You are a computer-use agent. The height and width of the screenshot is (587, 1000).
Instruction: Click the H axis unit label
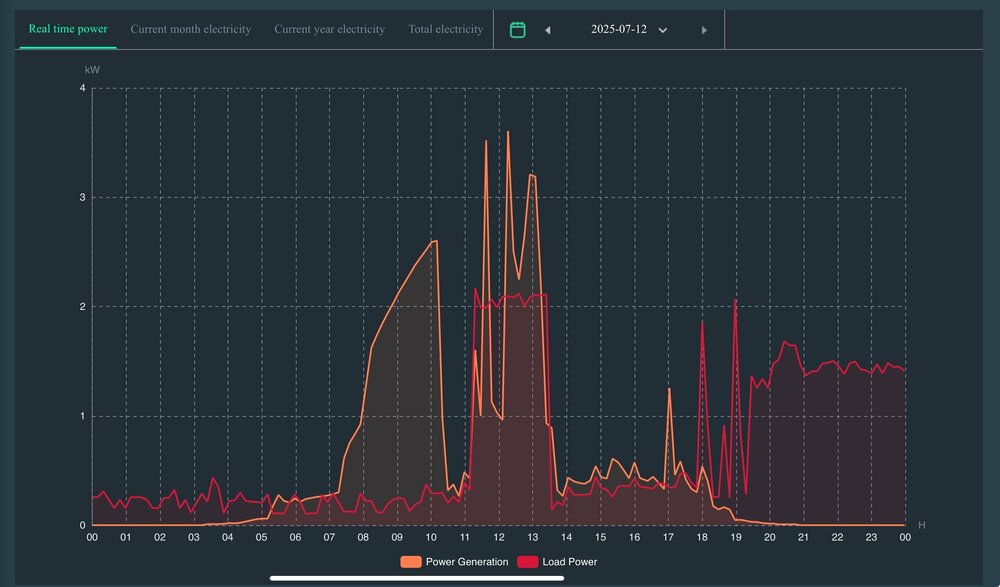coord(922,525)
